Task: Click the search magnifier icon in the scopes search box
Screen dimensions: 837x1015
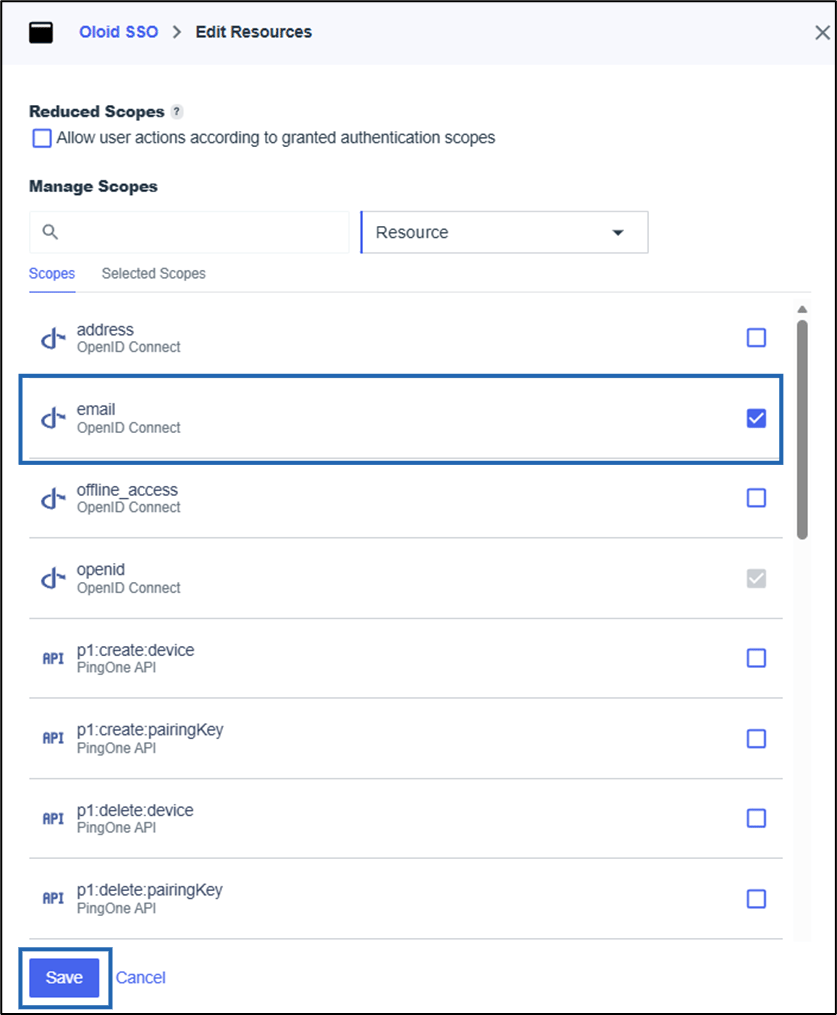Action: pyautogui.click(x=50, y=232)
